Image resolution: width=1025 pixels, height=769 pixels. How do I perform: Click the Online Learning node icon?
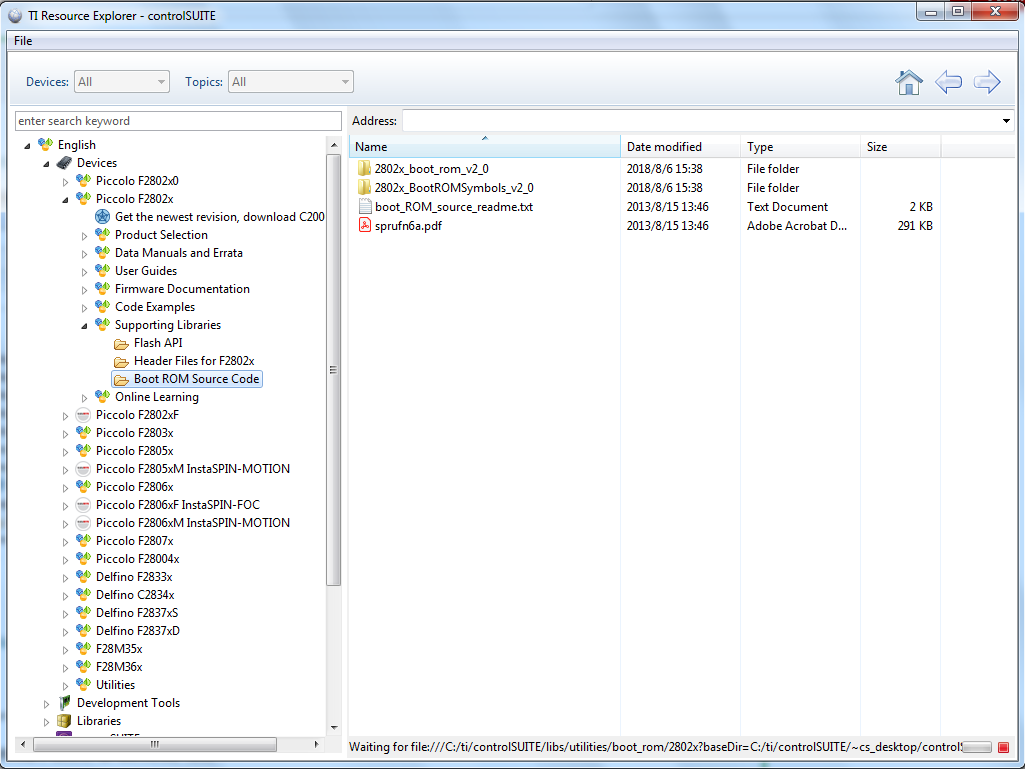[x=103, y=396]
